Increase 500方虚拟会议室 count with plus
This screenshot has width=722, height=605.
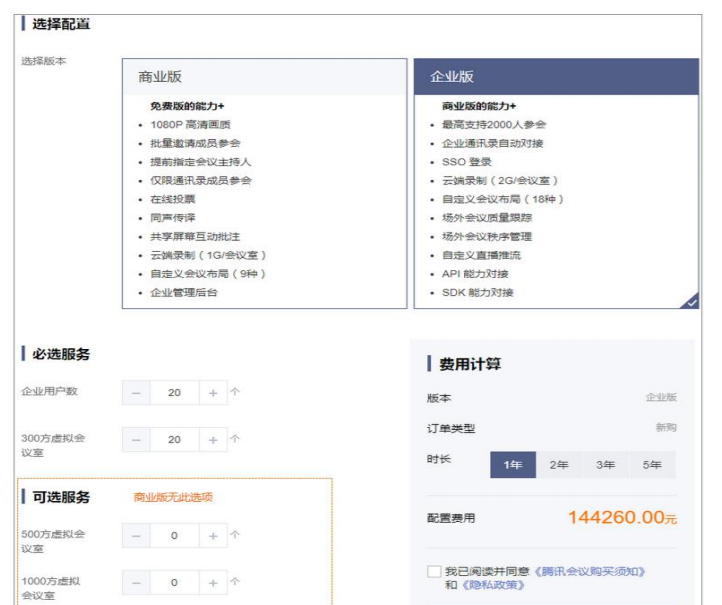[213, 536]
